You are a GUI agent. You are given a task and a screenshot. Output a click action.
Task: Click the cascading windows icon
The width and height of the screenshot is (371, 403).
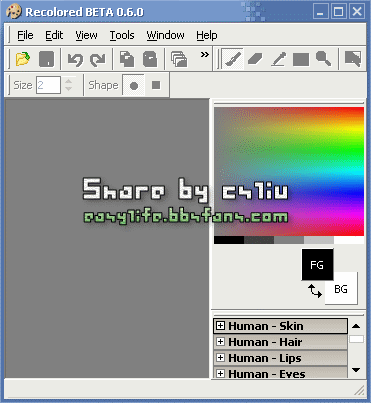(x=179, y=59)
